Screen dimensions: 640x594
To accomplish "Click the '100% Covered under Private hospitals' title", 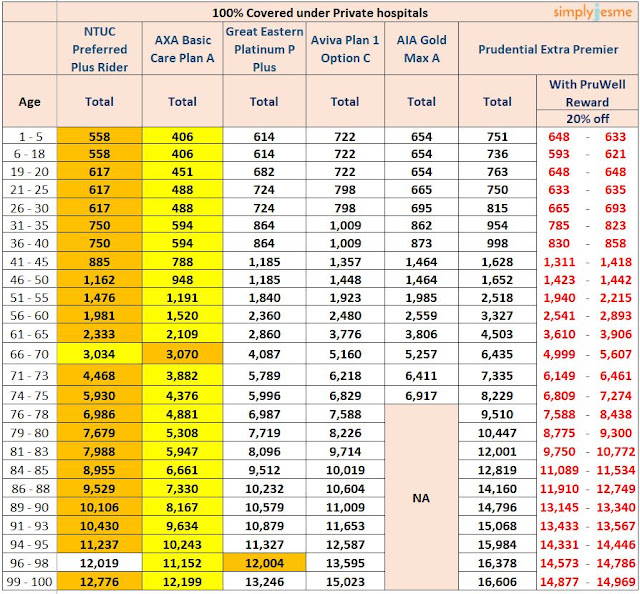I will click(320, 13).
